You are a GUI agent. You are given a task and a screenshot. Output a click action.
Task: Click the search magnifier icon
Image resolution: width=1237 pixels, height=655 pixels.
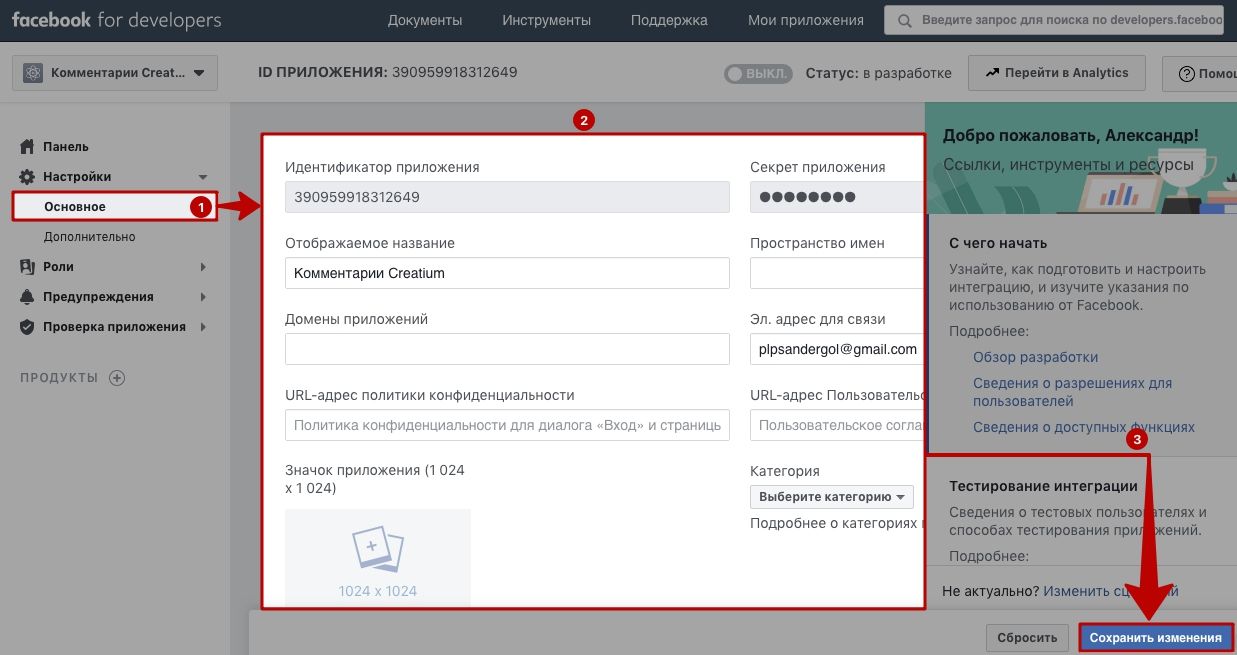(x=905, y=20)
